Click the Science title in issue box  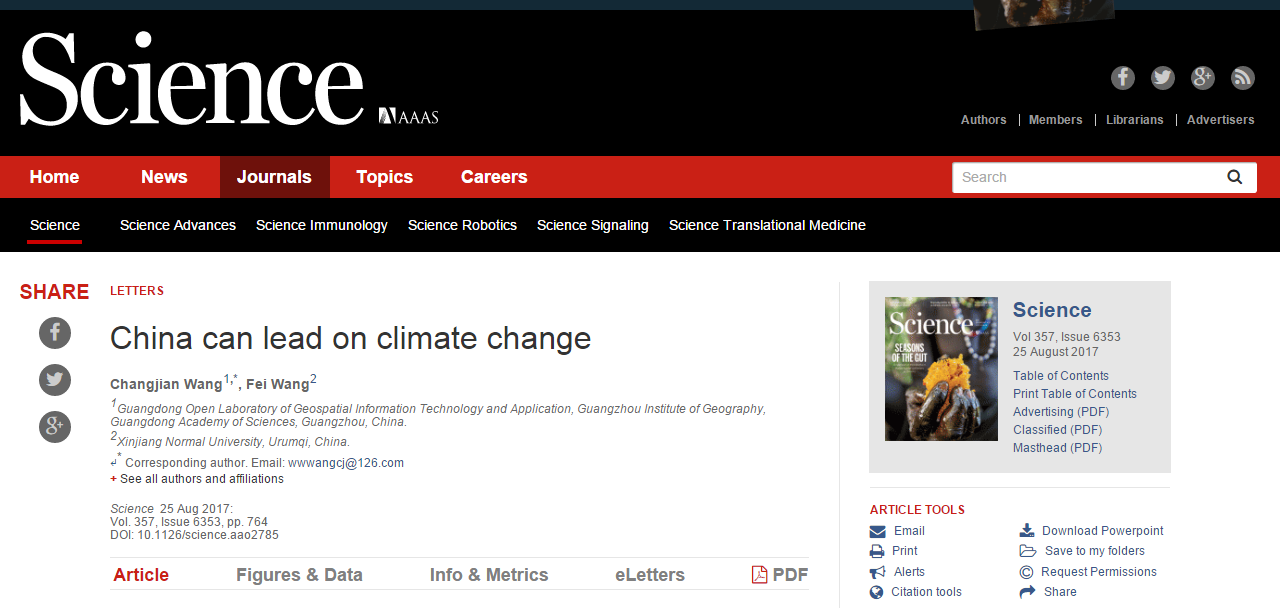click(1052, 310)
